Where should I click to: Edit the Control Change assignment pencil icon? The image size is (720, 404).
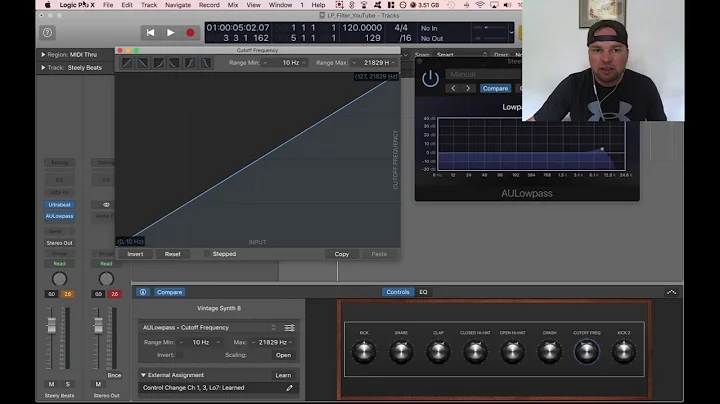[x=289, y=388]
